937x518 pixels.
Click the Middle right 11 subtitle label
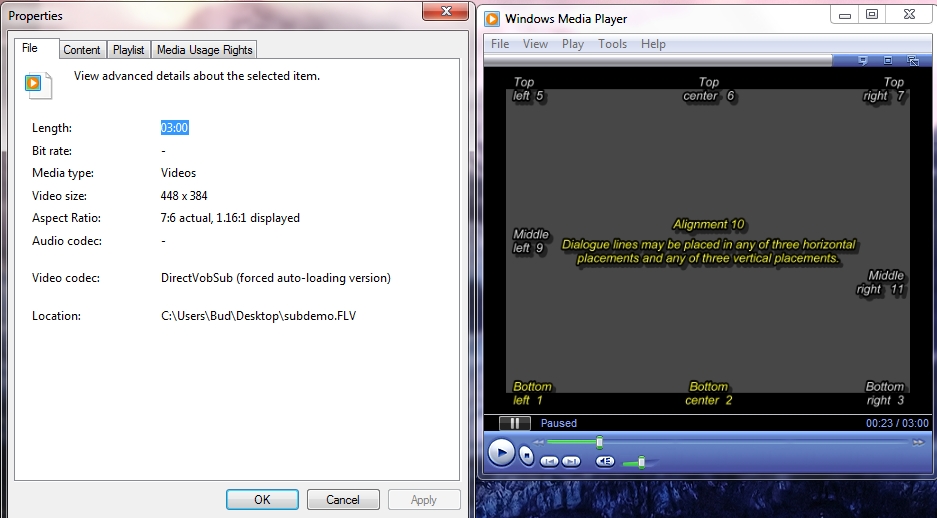click(x=880, y=283)
